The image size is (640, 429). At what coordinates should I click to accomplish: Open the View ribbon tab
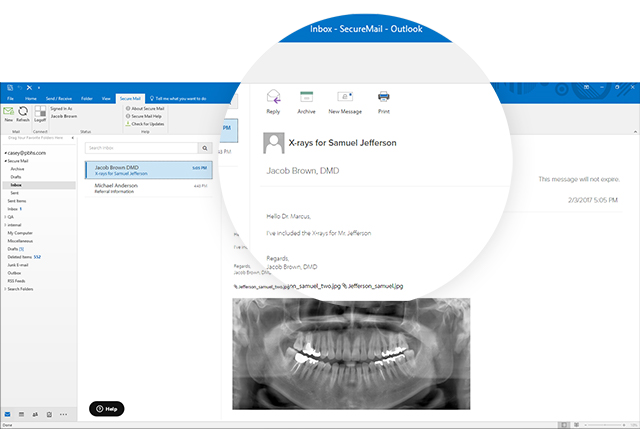106,98
